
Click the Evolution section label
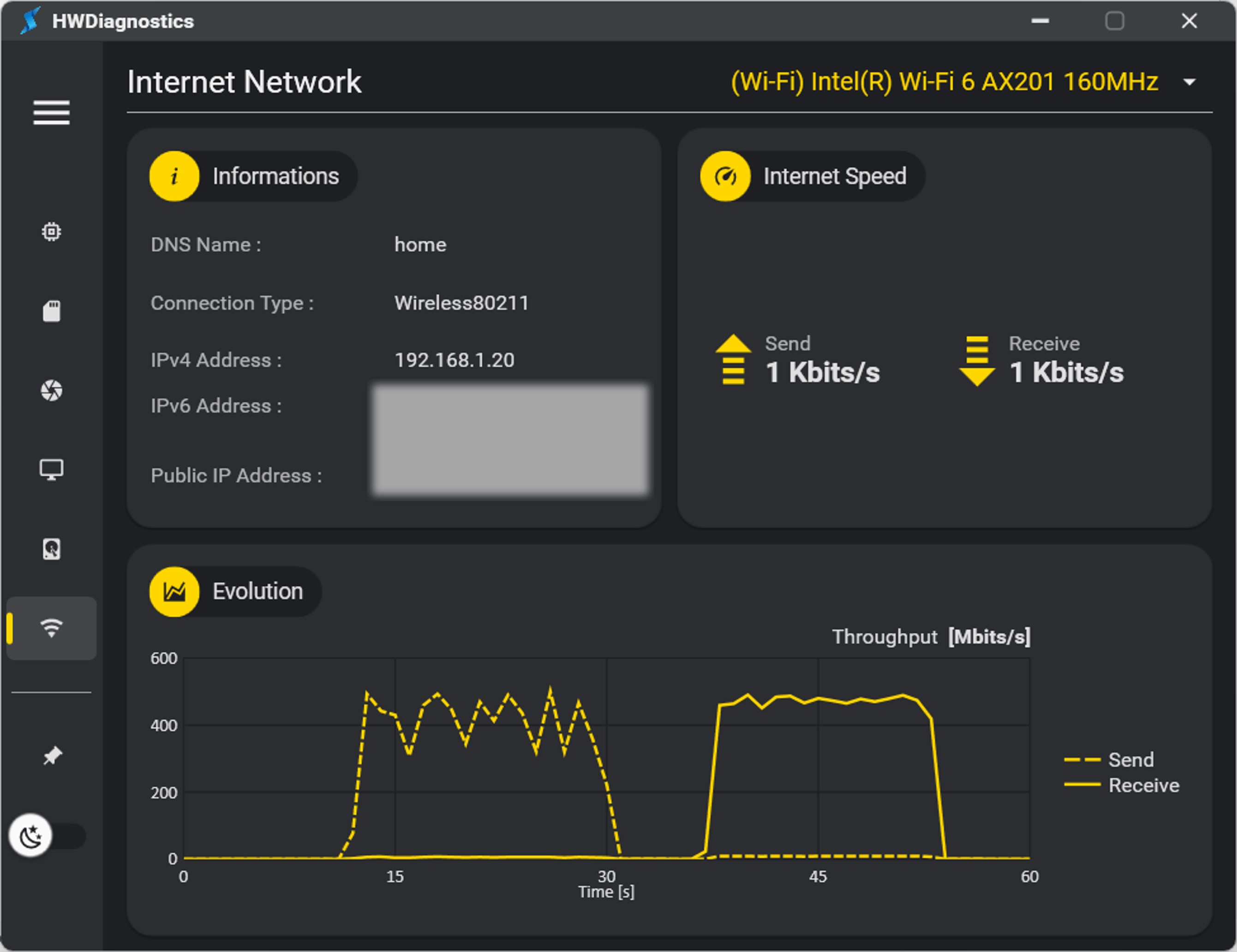tap(258, 592)
